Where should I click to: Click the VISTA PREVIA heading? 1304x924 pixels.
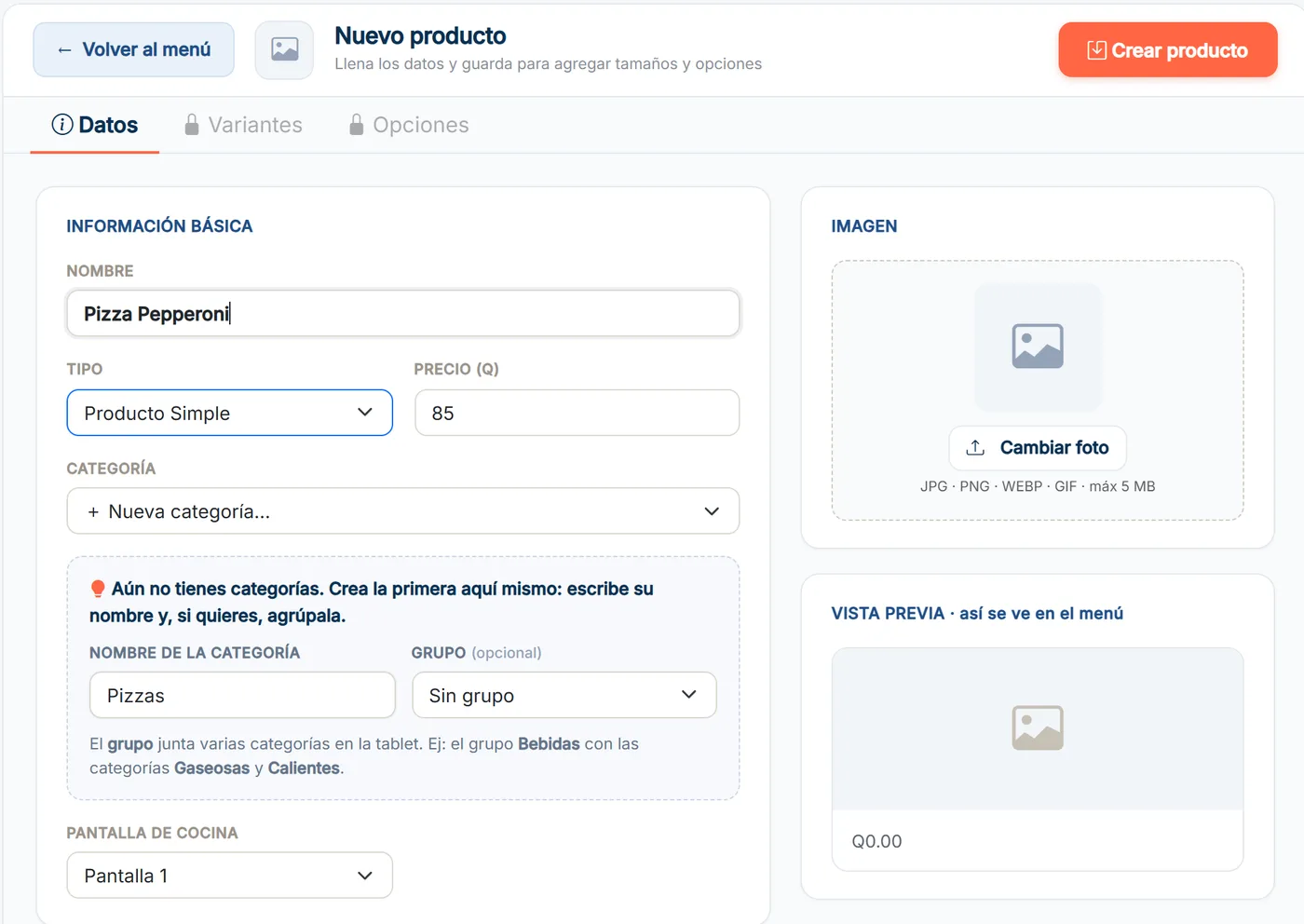(977, 614)
